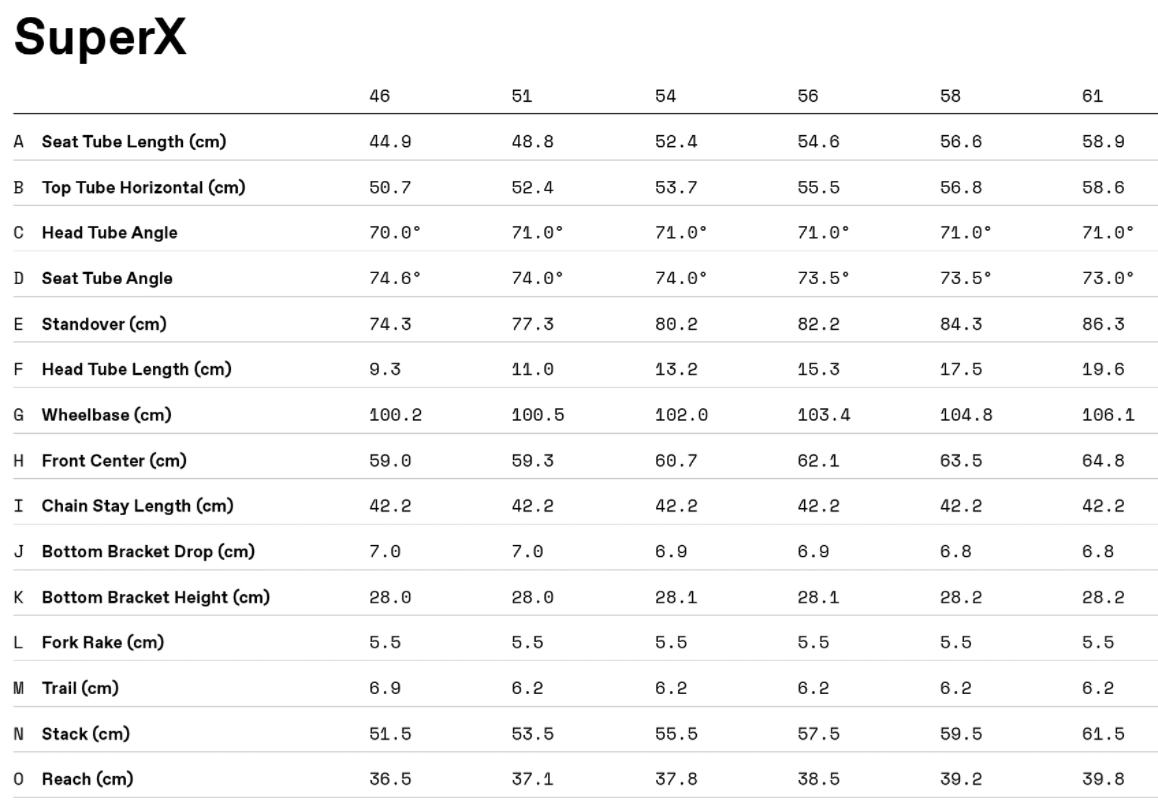Select the size 46 column header
Image resolution: width=1158 pixels, height=810 pixels.
tap(380, 96)
